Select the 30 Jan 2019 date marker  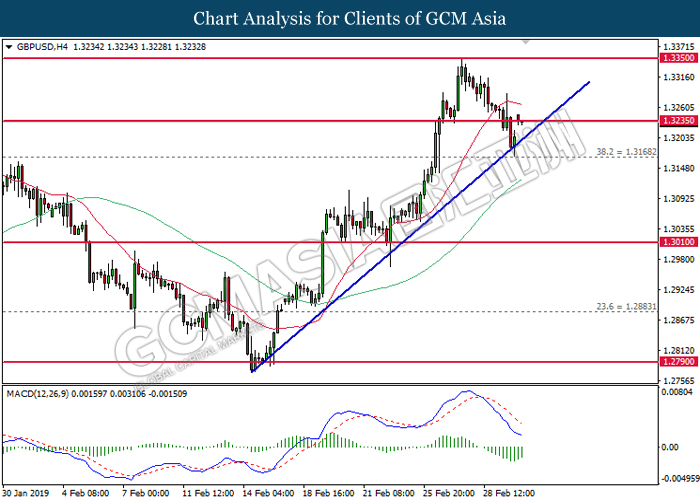click(27, 493)
